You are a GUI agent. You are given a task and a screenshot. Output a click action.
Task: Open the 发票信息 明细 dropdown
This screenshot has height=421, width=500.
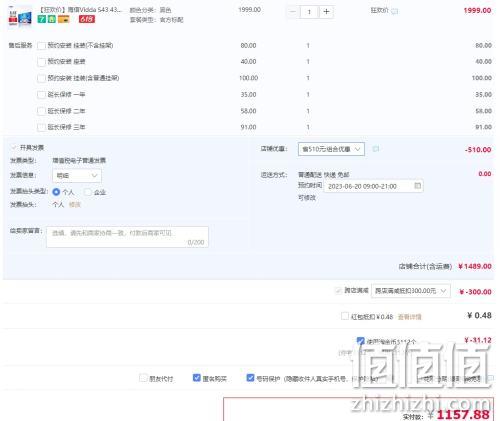point(77,175)
